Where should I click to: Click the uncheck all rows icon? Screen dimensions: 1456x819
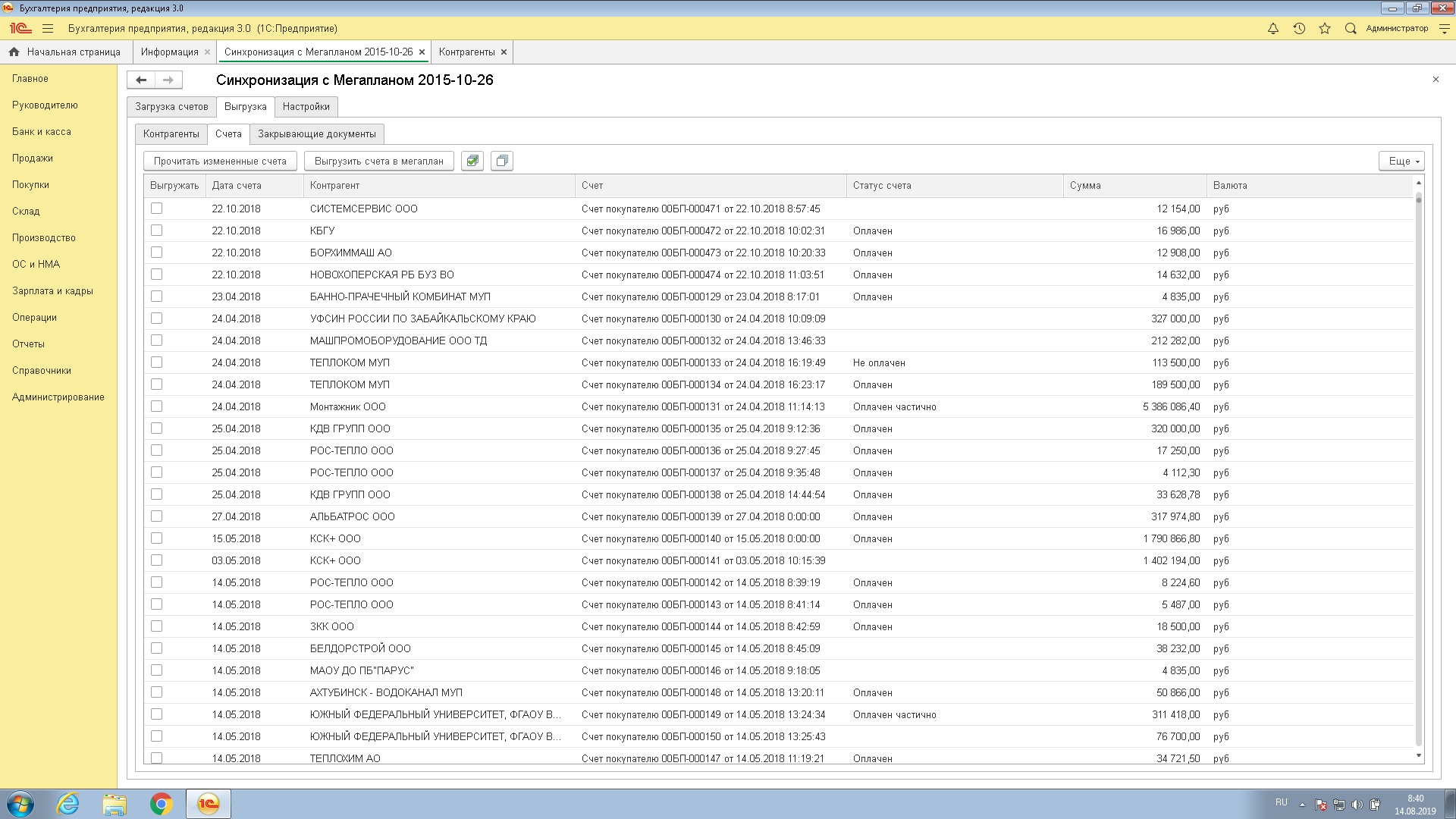[x=502, y=161]
